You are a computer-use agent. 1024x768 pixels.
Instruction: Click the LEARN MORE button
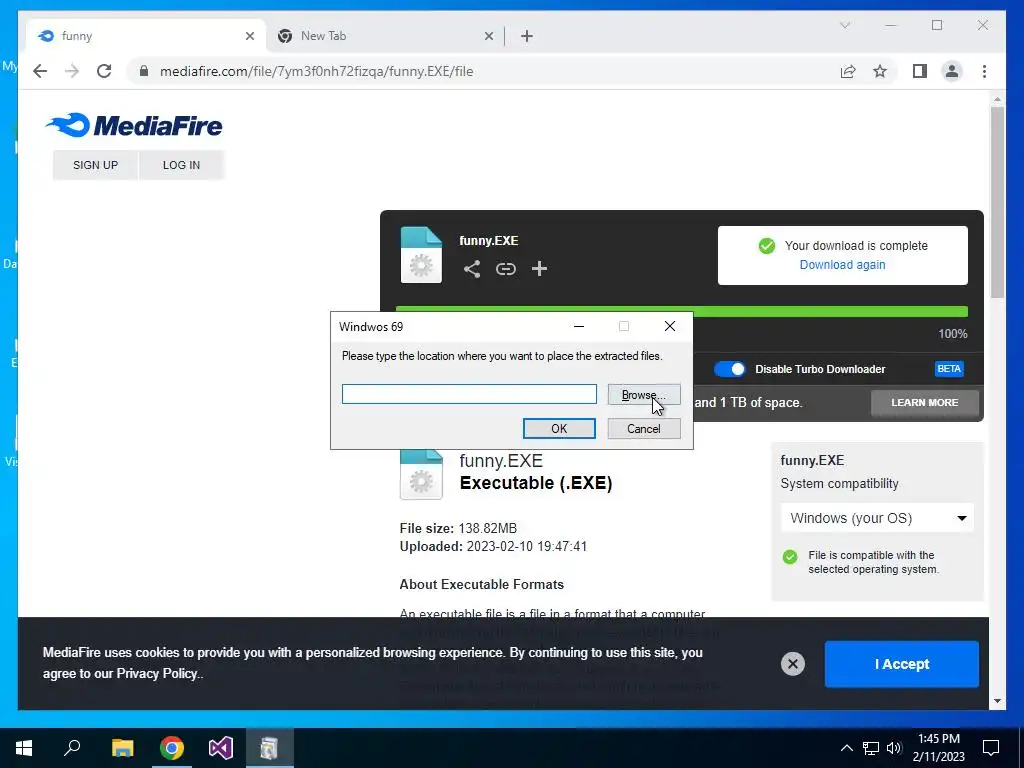point(925,402)
